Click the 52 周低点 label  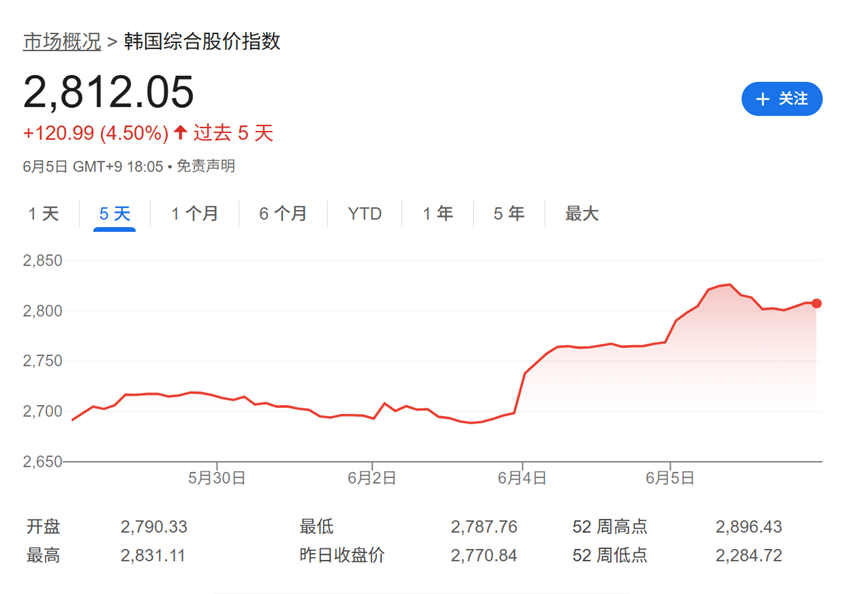click(x=610, y=555)
